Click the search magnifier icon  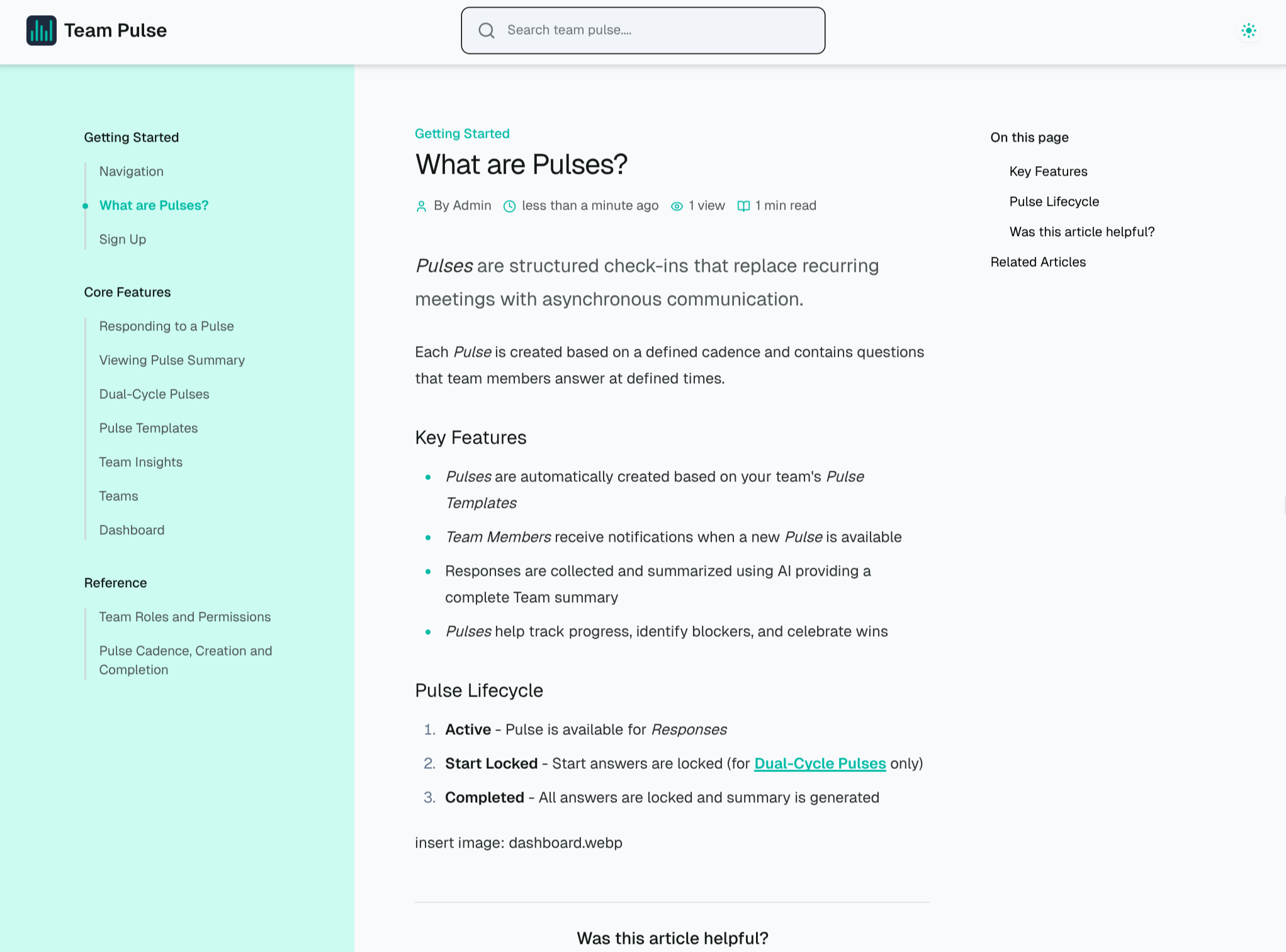click(486, 30)
